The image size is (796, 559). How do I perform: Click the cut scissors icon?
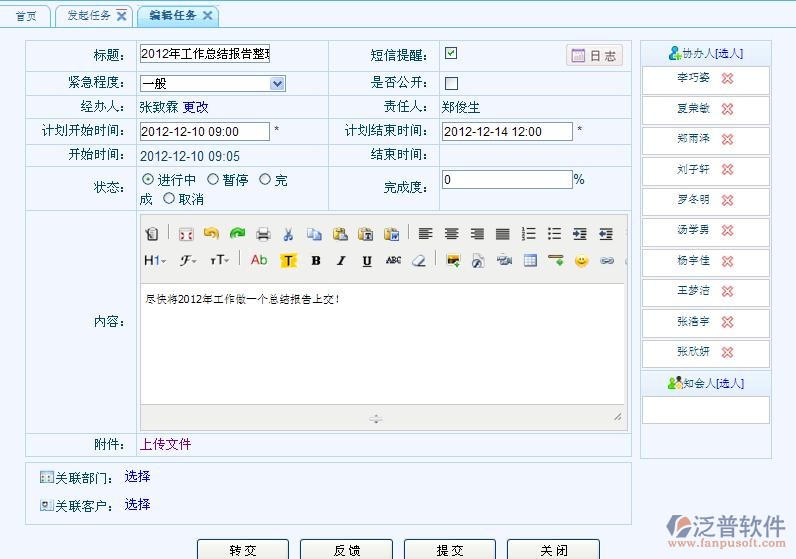[x=288, y=234]
